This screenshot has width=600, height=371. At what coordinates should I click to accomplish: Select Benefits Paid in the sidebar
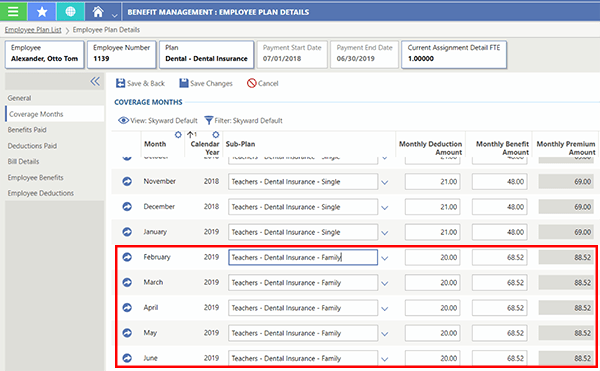point(27,130)
